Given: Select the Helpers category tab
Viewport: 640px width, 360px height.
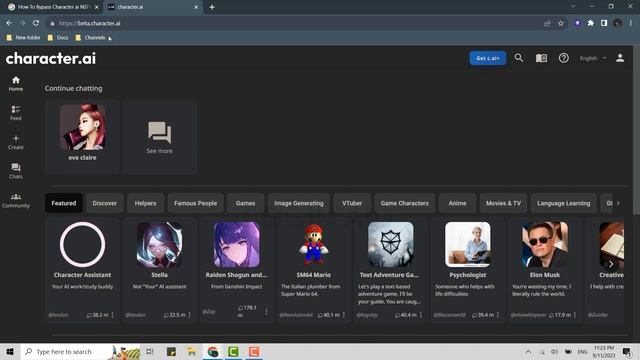Looking at the screenshot, I should [x=145, y=203].
